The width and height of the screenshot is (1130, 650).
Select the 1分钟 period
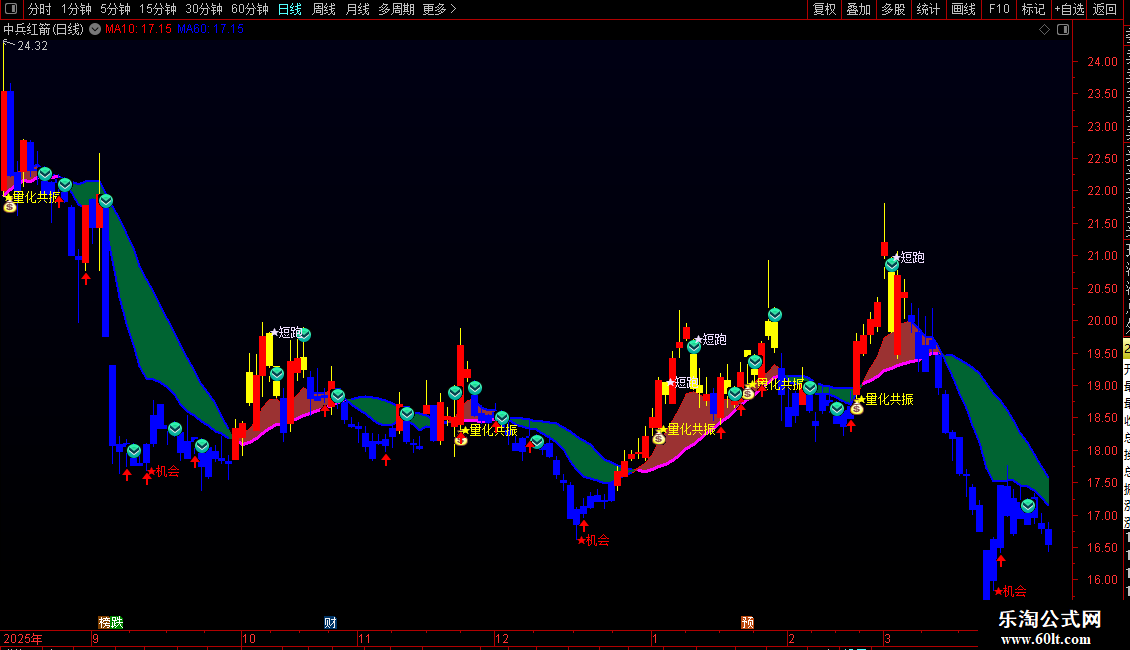(76, 9)
